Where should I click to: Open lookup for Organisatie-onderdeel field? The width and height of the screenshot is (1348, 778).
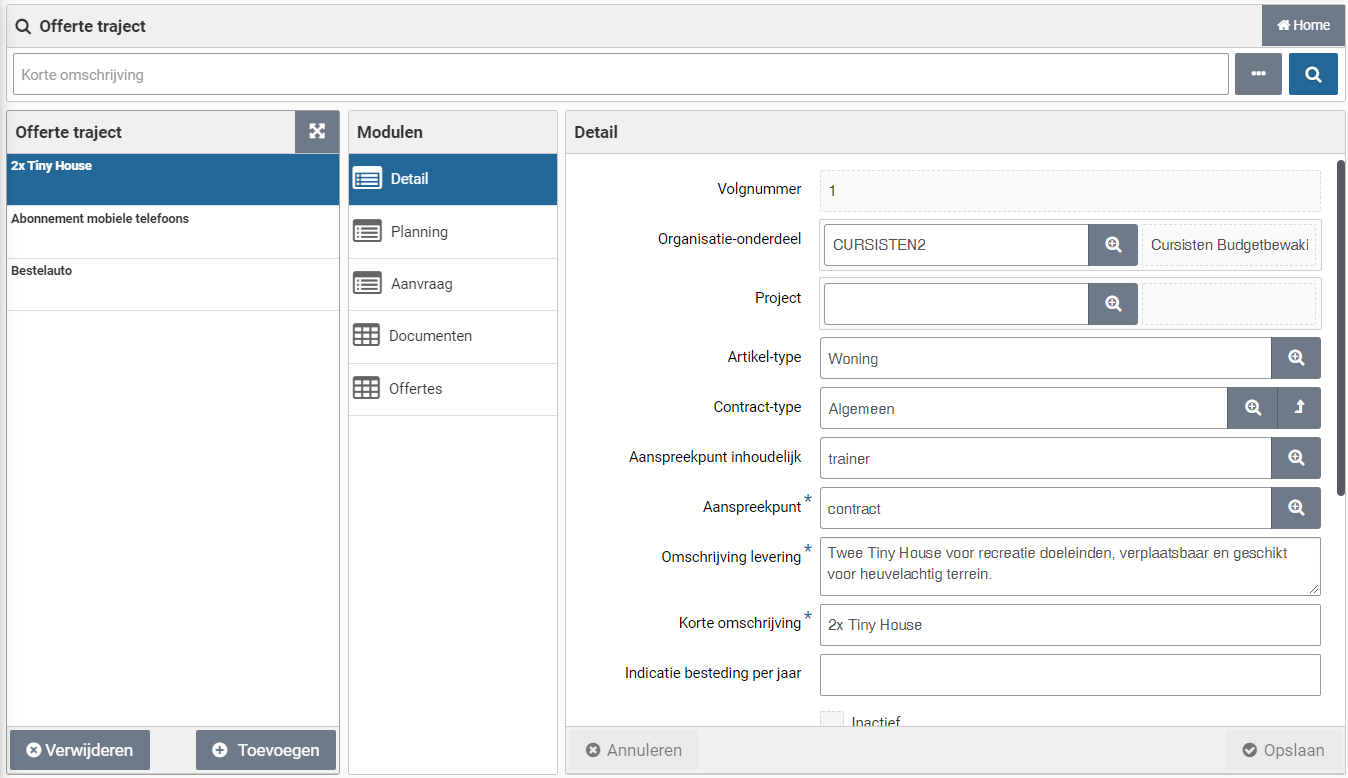pyautogui.click(x=1112, y=245)
